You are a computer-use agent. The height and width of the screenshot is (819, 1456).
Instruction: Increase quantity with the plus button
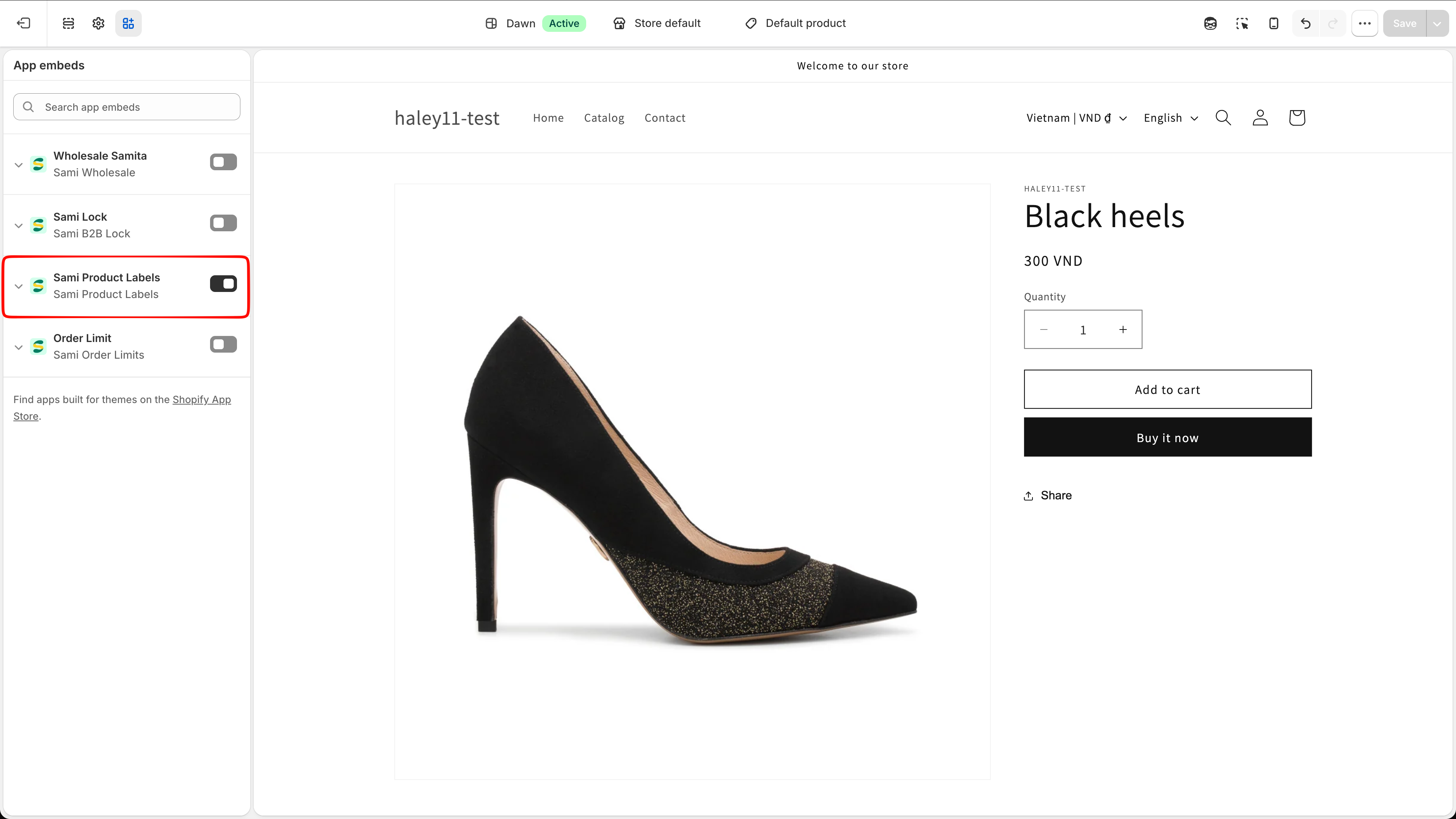pyautogui.click(x=1122, y=329)
